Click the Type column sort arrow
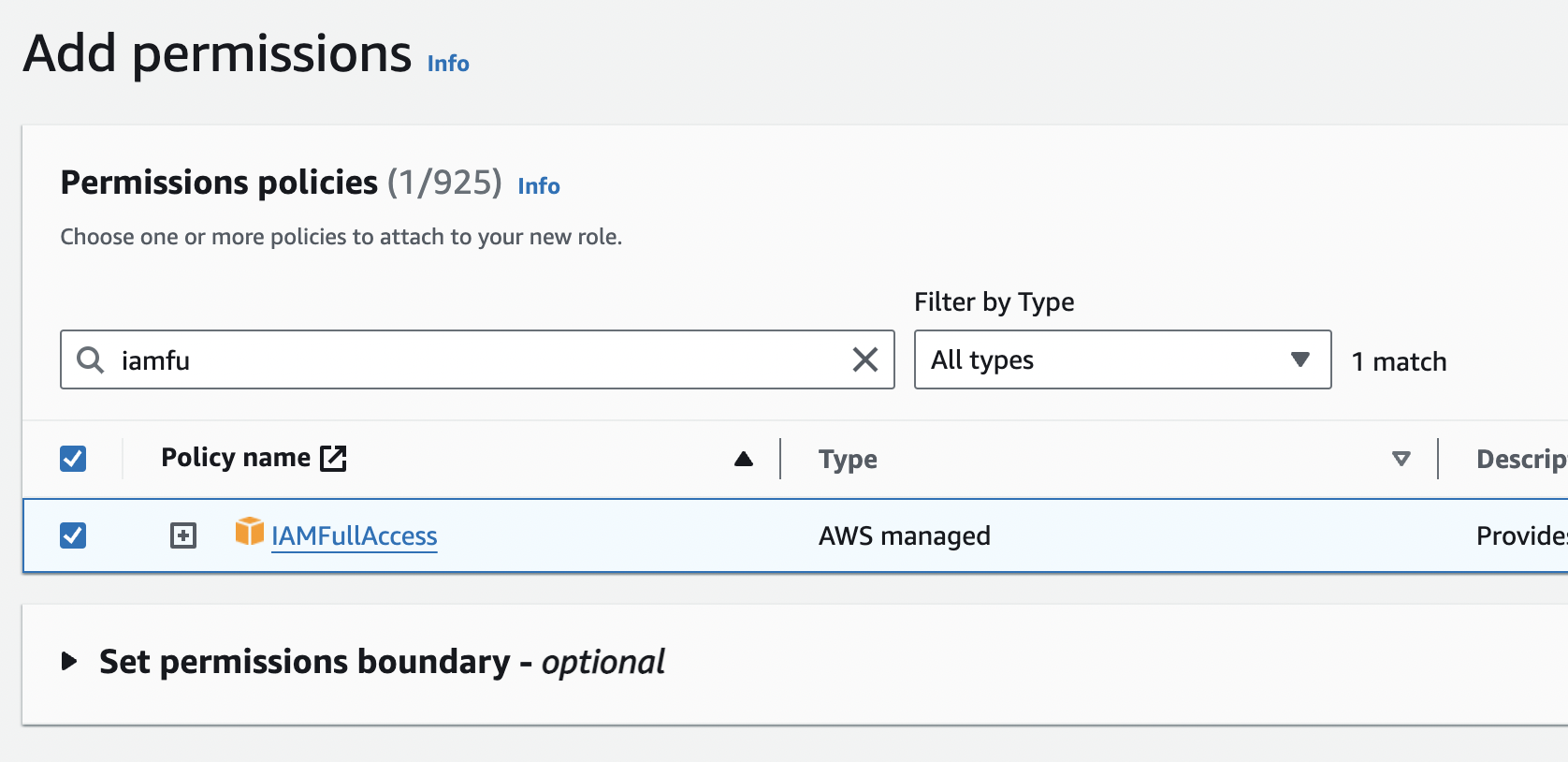1568x762 pixels. click(x=1401, y=459)
